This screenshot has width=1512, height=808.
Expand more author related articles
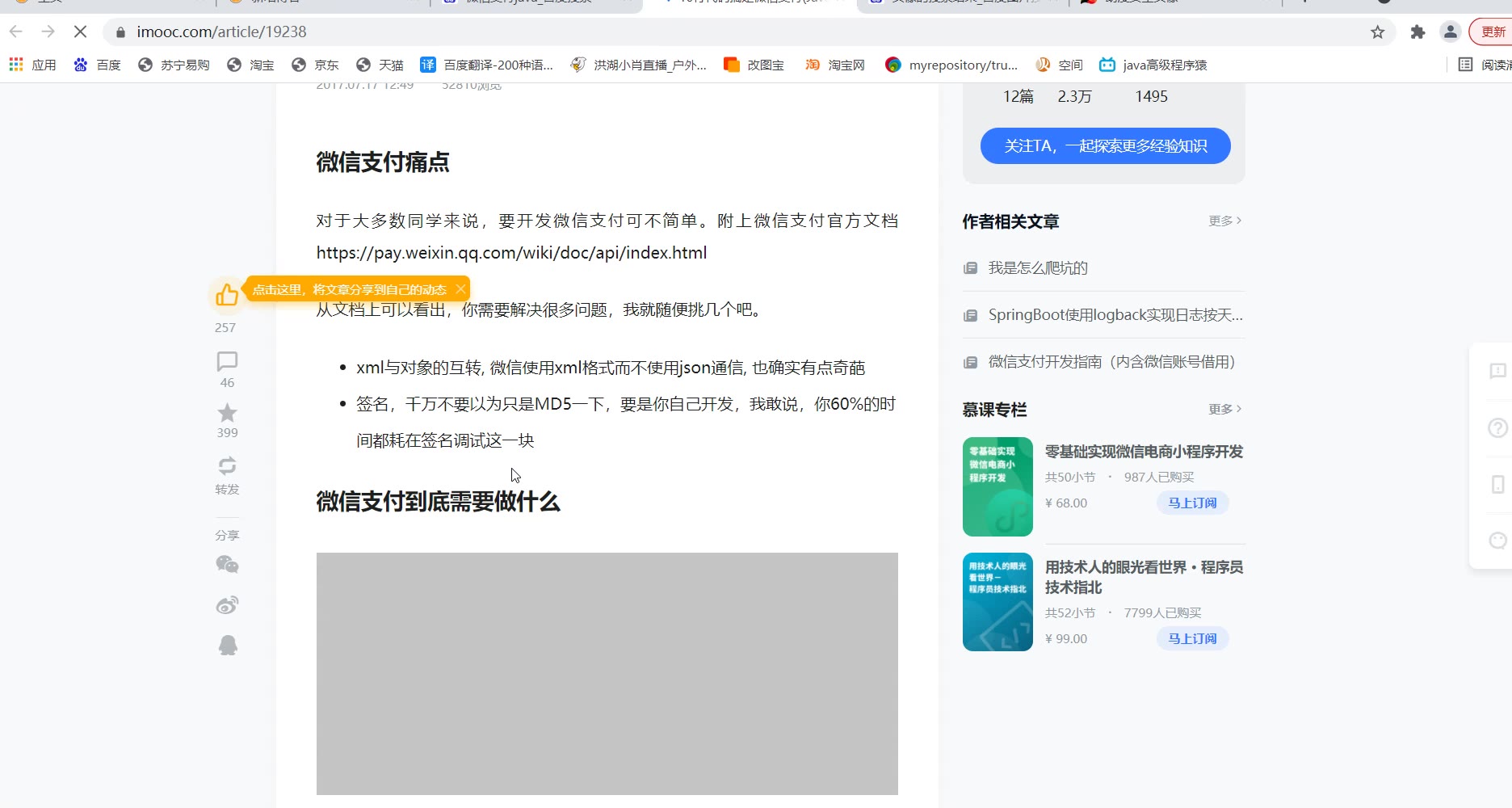pyautogui.click(x=1224, y=221)
